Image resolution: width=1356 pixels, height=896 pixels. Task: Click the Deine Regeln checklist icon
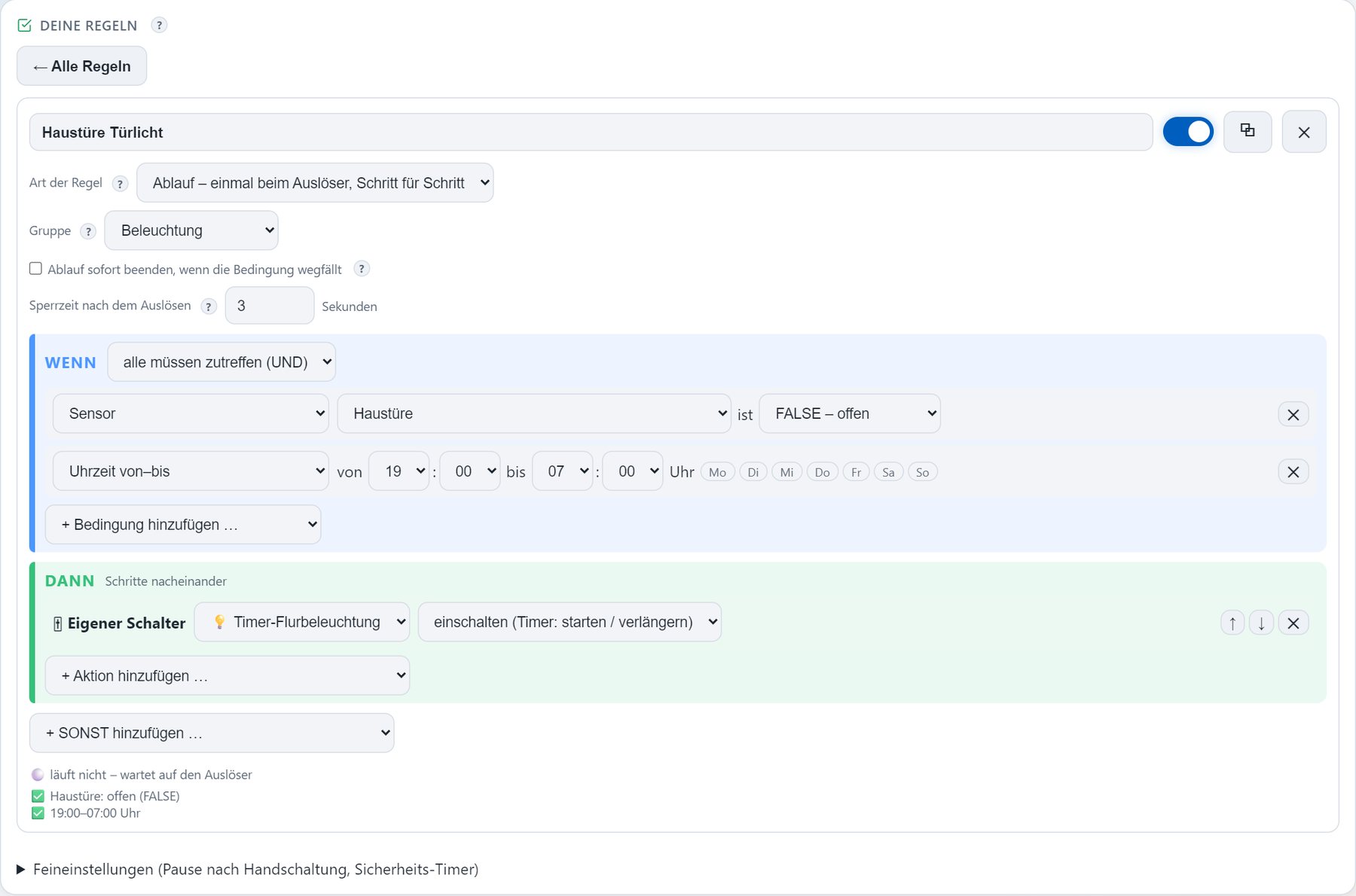pos(24,26)
